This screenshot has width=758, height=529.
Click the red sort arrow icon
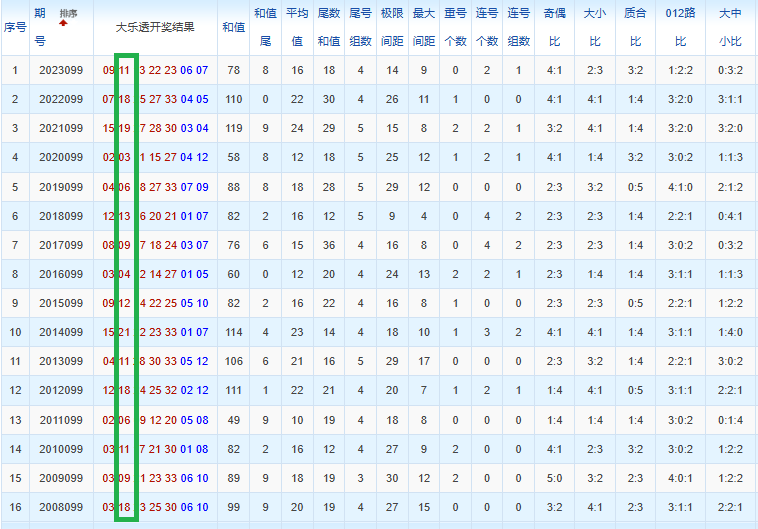tap(63, 23)
